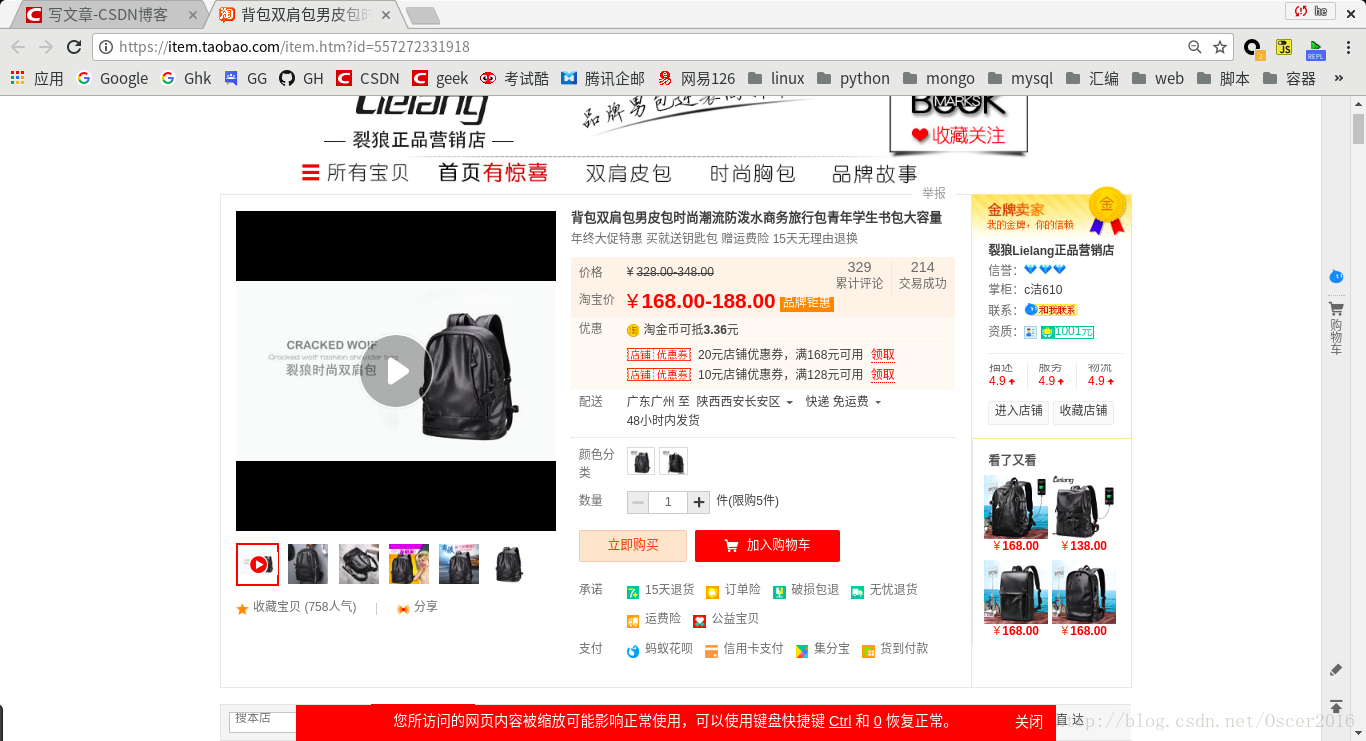Click the 立即购买 button
The width and height of the screenshot is (1366, 741).
click(633, 546)
